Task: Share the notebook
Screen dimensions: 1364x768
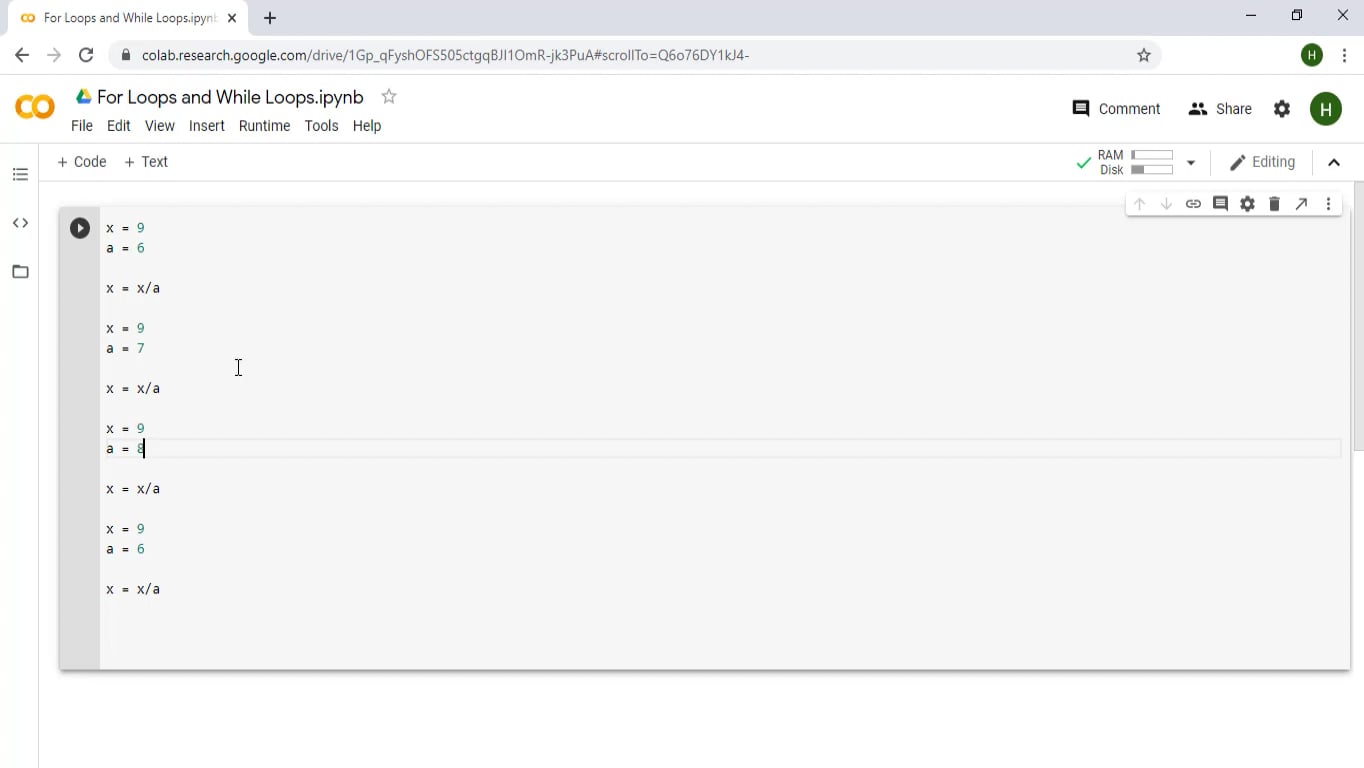Action: pyautogui.click(x=1220, y=109)
